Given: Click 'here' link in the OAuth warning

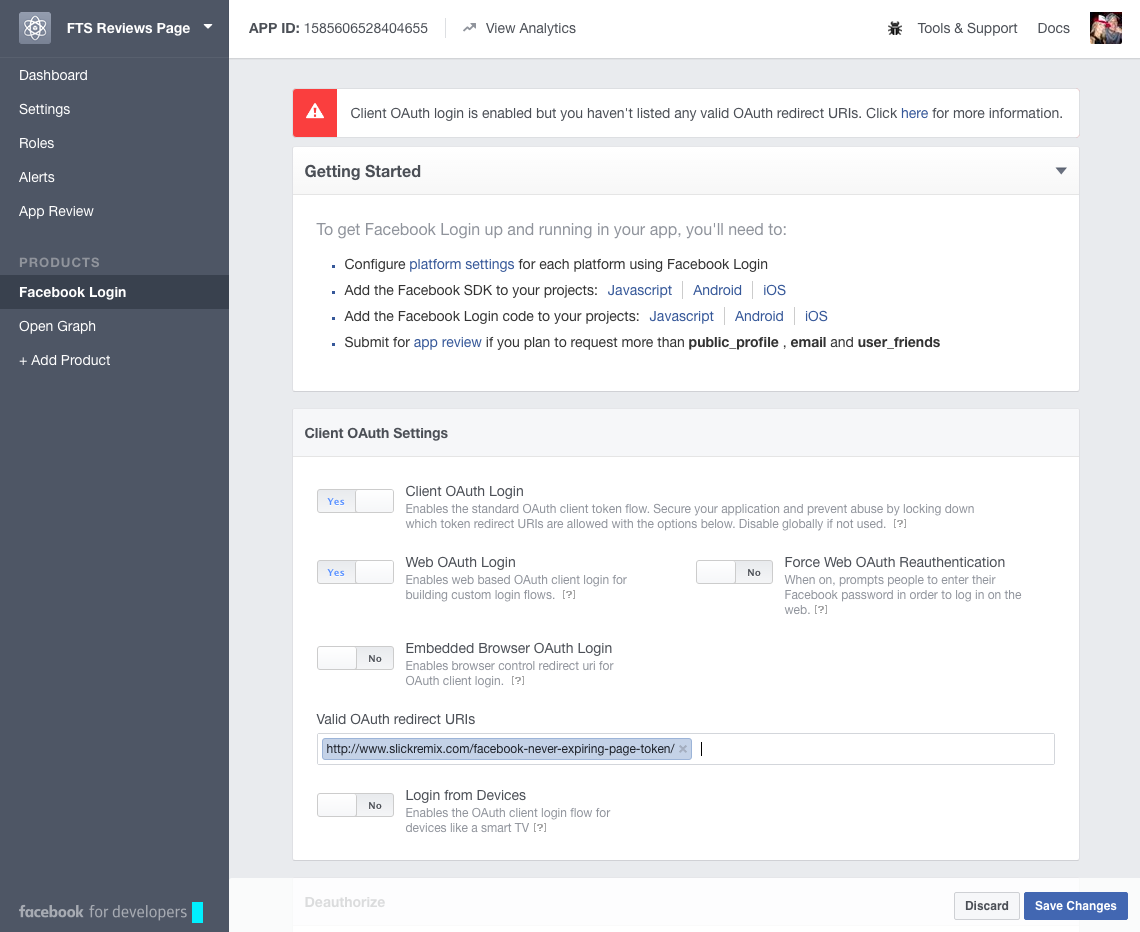Looking at the screenshot, I should [x=914, y=113].
